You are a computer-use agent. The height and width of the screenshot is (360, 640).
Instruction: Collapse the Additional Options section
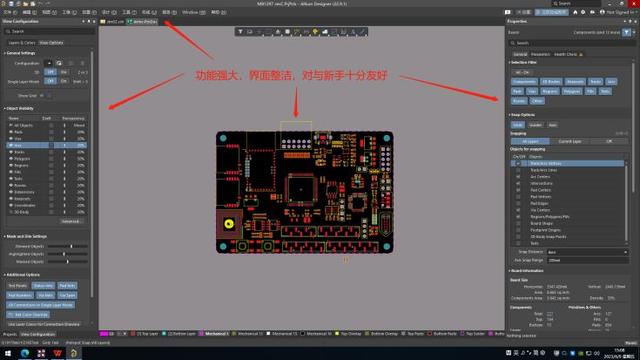pos(5,275)
